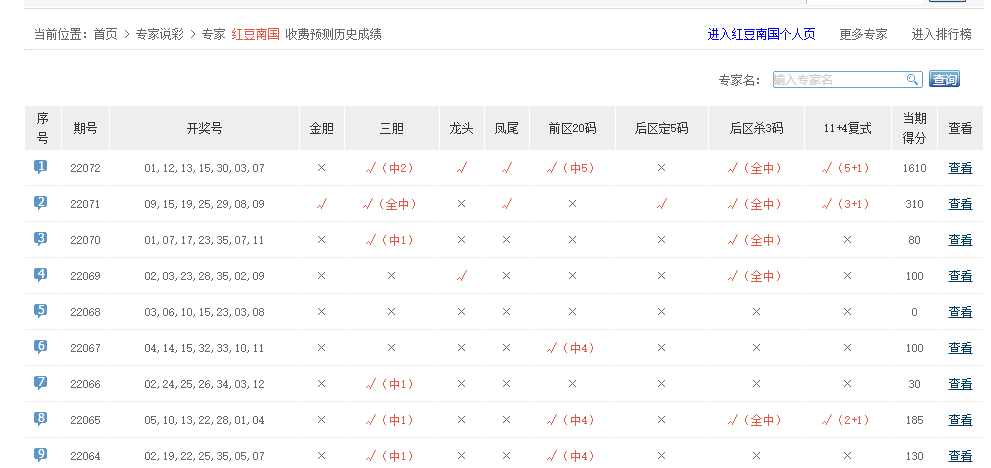Open the 更多专家 link
991x468 pixels.
pyautogui.click(x=863, y=34)
